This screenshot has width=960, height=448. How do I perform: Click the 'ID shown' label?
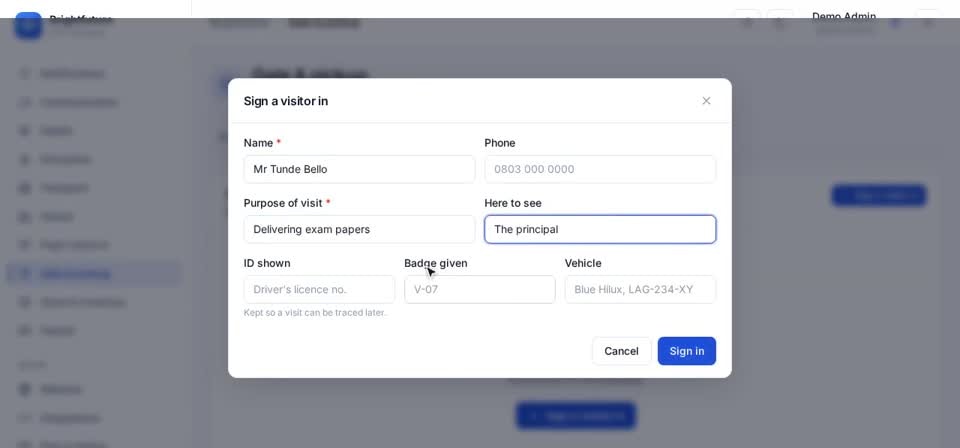[x=267, y=263]
